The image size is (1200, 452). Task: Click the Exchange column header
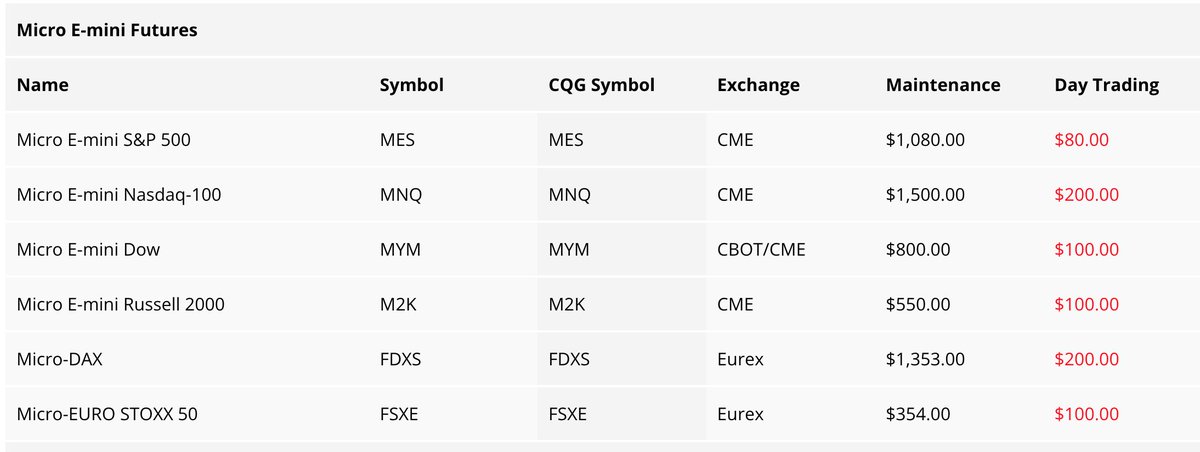[x=758, y=85]
